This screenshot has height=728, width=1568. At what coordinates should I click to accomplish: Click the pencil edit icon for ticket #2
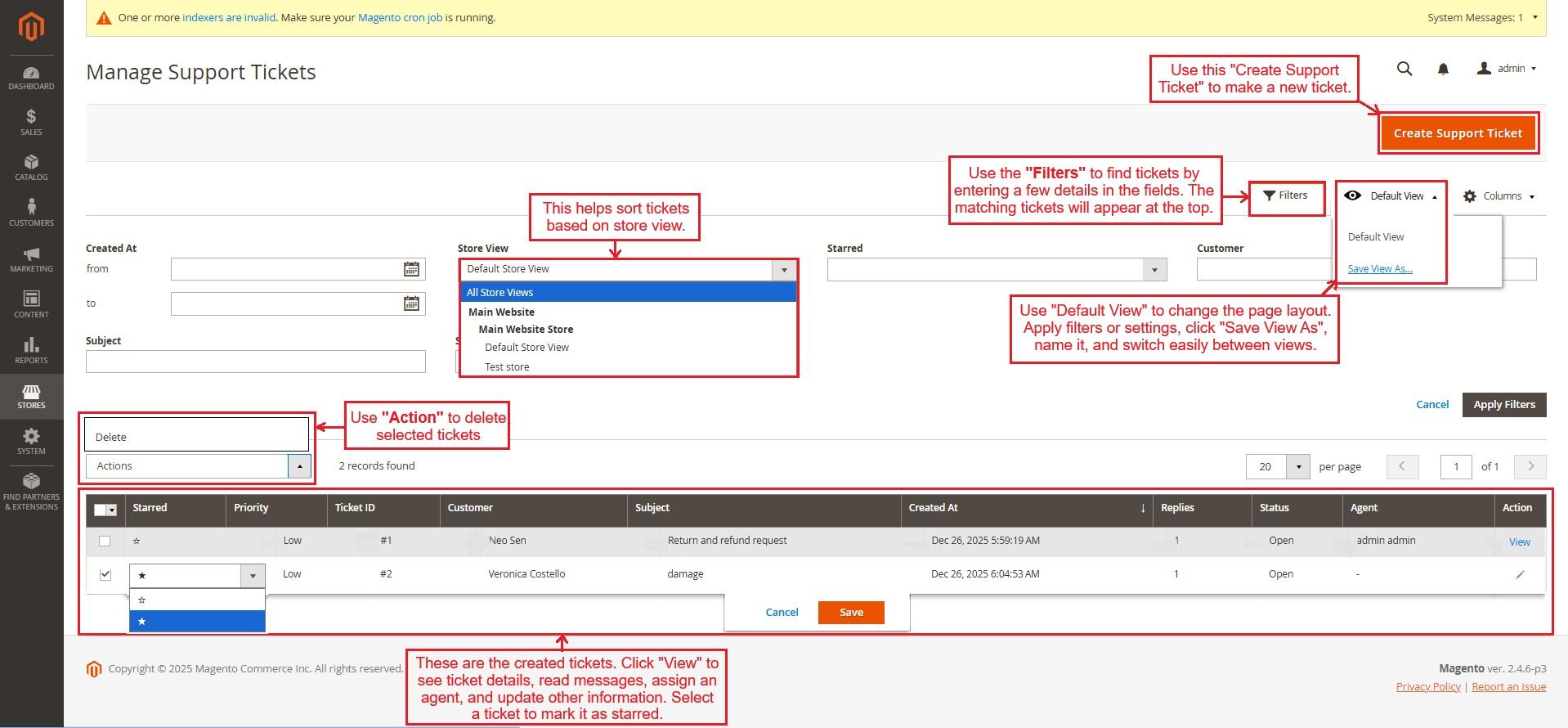click(x=1520, y=575)
